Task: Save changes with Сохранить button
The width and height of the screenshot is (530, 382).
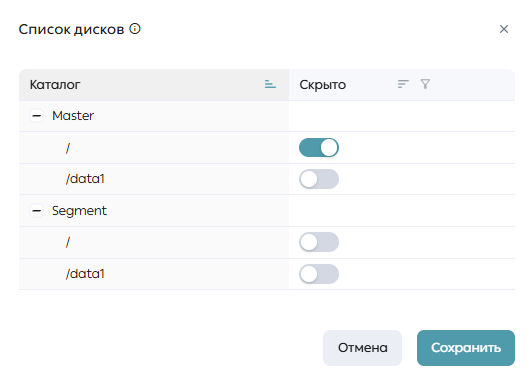Action: tap(466, 348)
